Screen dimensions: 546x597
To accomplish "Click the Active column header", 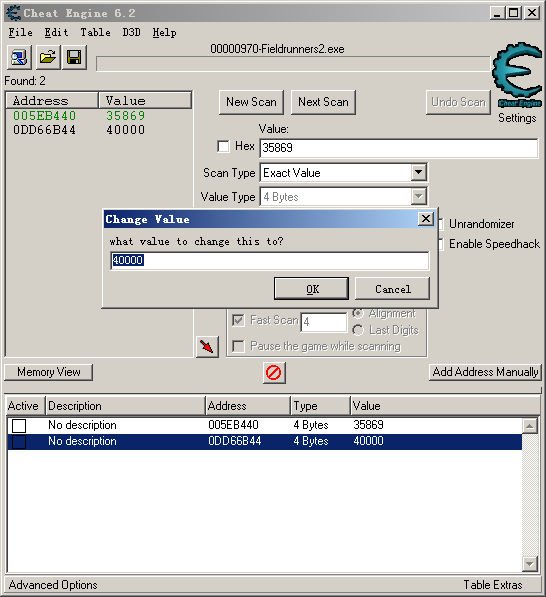I will pos(25,406).
